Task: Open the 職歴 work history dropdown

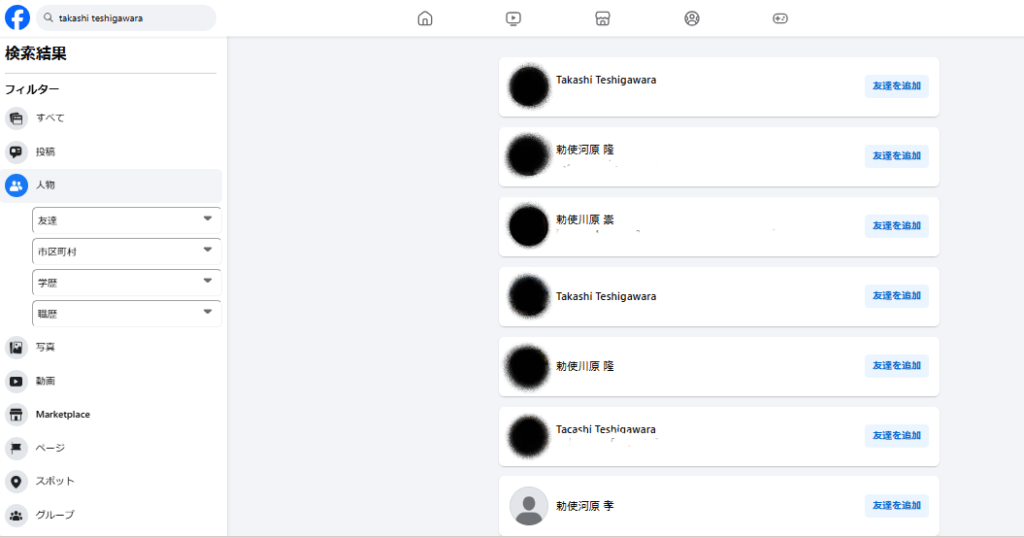Action: pyautogui.click(x=127, y=314)
